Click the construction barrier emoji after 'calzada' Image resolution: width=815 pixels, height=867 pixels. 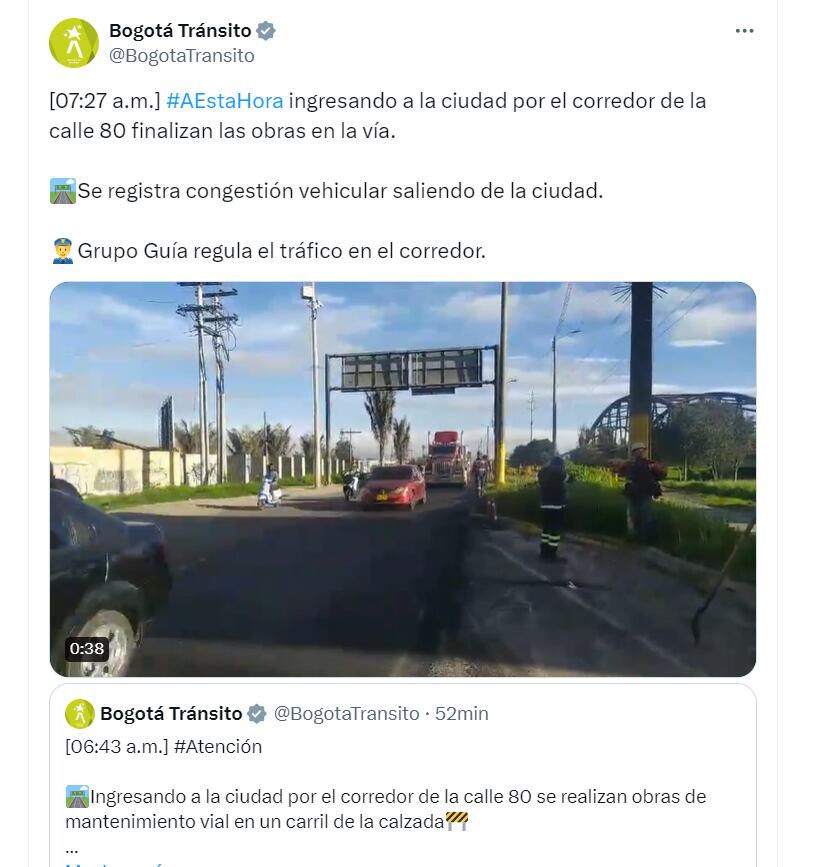coord(456,821)
